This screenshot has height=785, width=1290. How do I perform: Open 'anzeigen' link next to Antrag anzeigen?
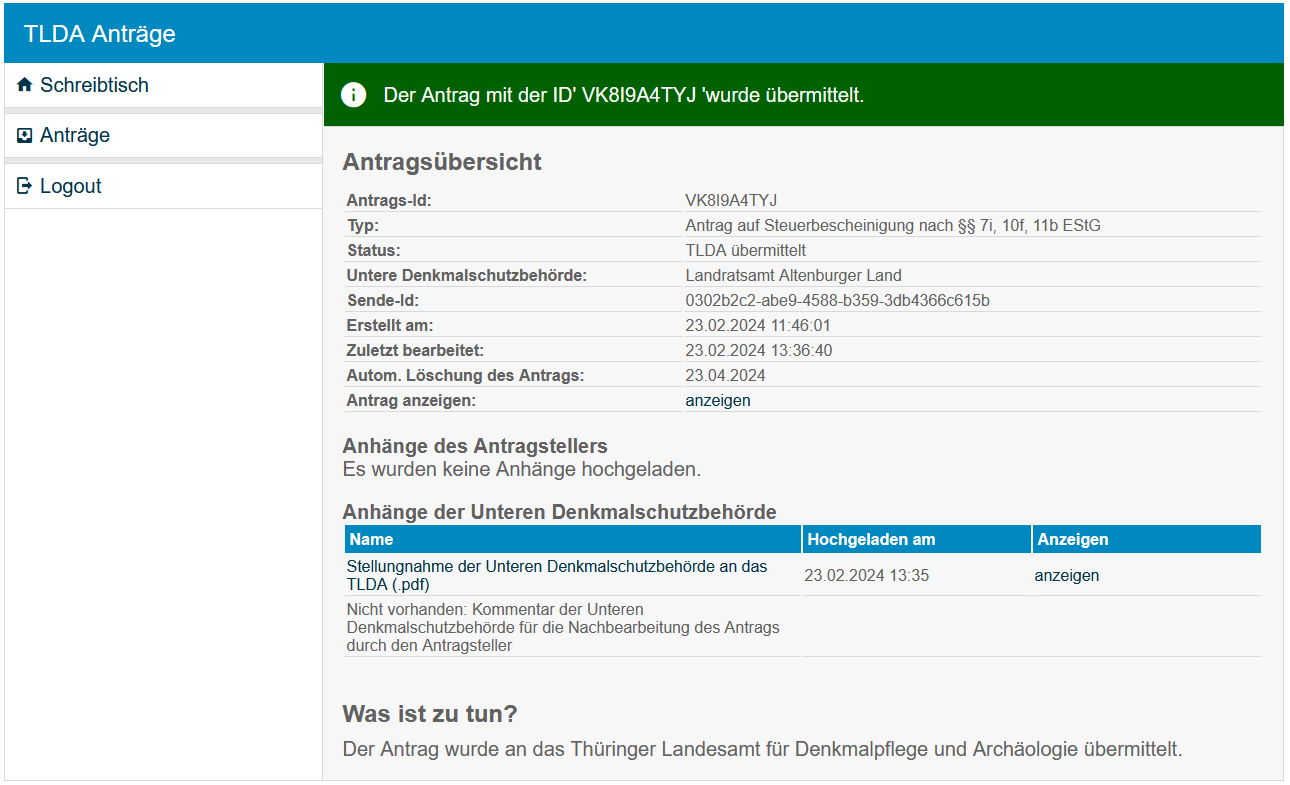[717, 401]
